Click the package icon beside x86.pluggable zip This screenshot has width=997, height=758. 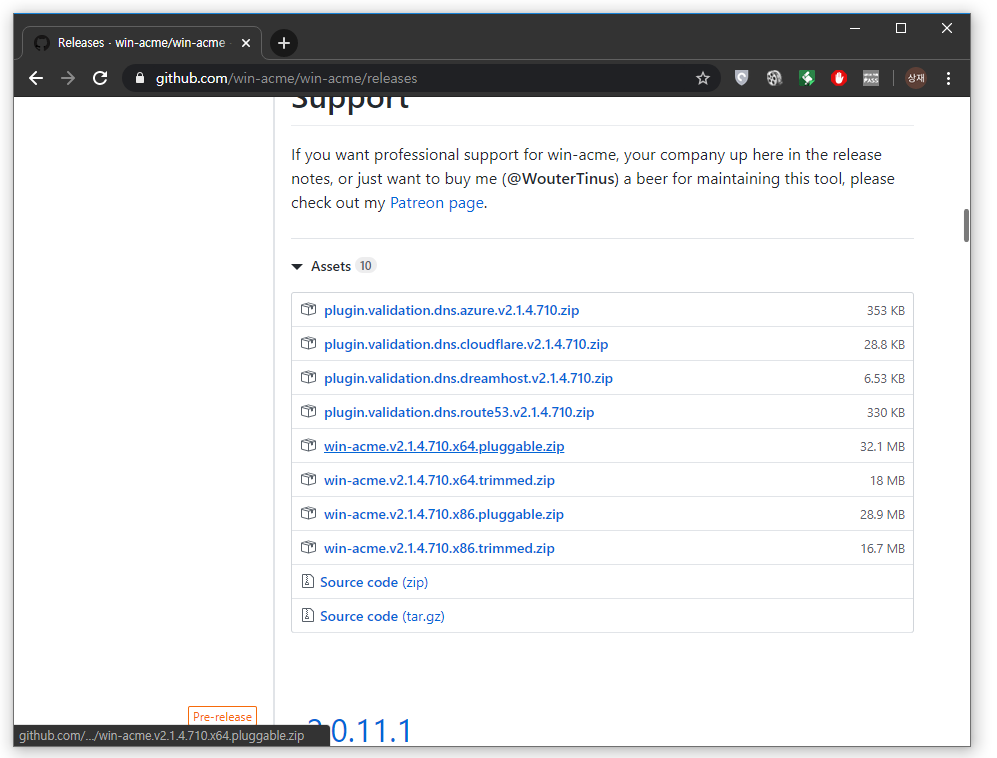(x=308, y=513)
